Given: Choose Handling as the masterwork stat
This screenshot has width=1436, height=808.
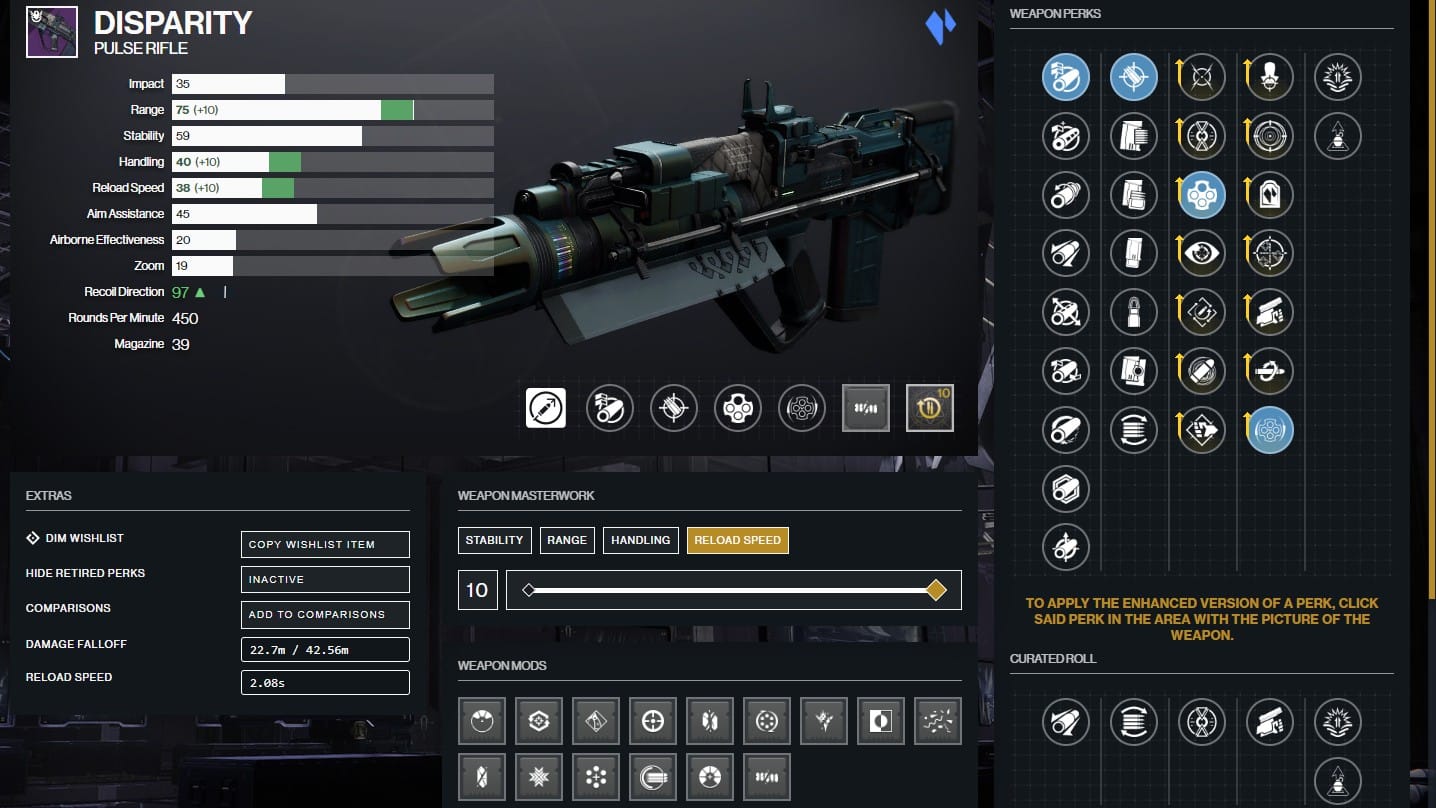Looking at the screenshot, I should click(641, 540).
